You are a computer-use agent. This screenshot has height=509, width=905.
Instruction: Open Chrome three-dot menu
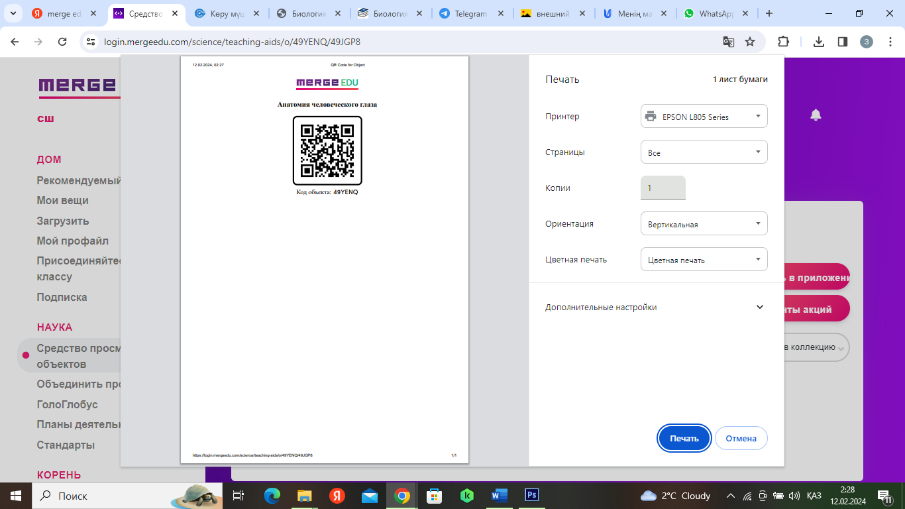coord(891,42)
